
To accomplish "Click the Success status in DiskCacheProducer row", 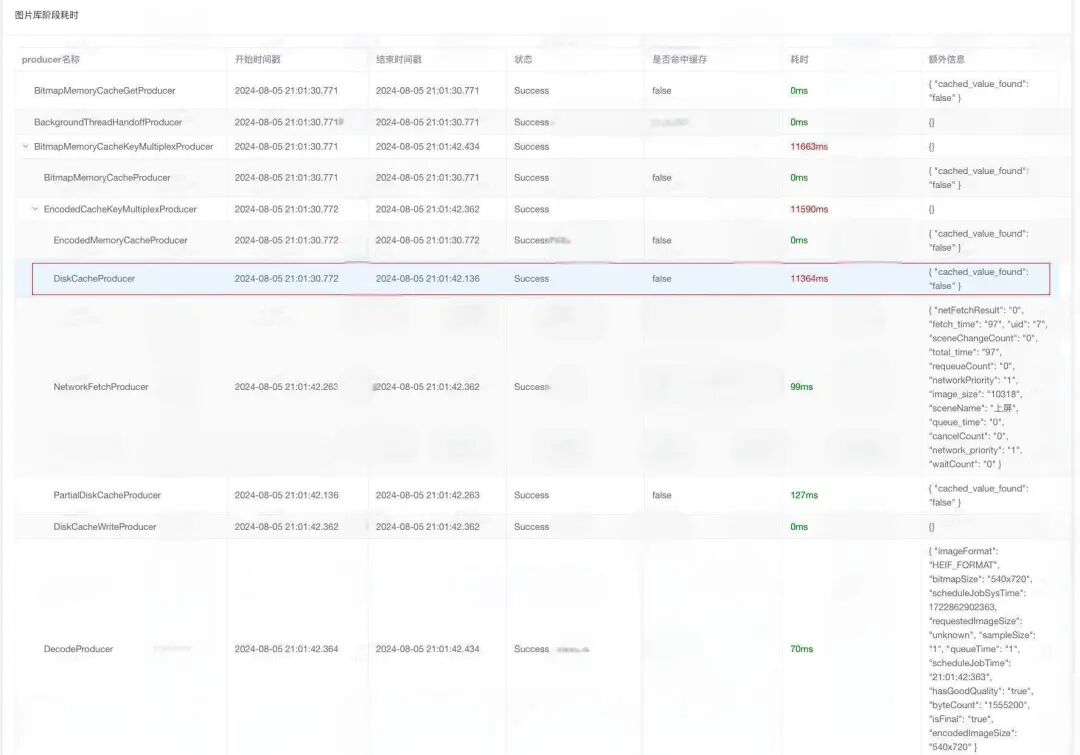I will point(532,278).
